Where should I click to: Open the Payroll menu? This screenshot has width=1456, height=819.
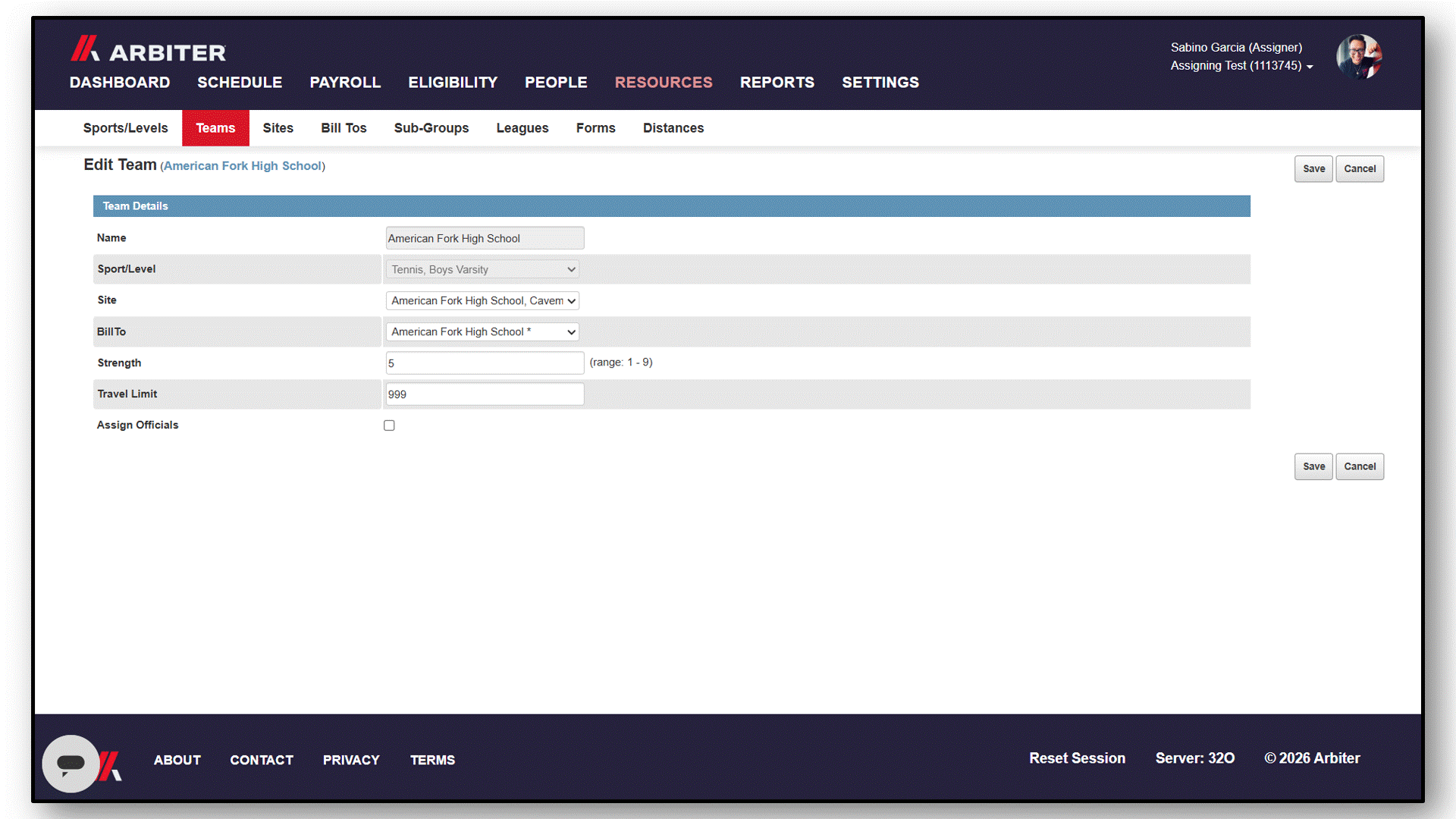[345, 82]
